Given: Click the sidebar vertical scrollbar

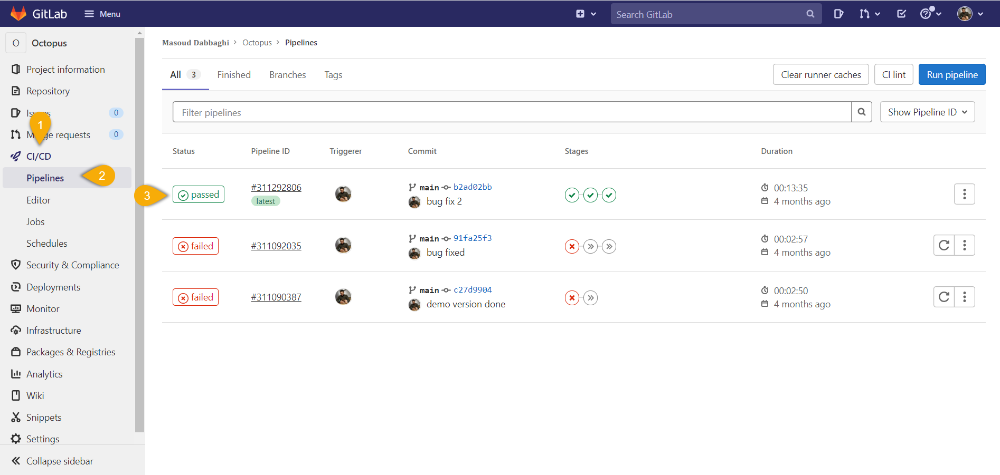Looking at the screenshot, I should click(140, 233).
